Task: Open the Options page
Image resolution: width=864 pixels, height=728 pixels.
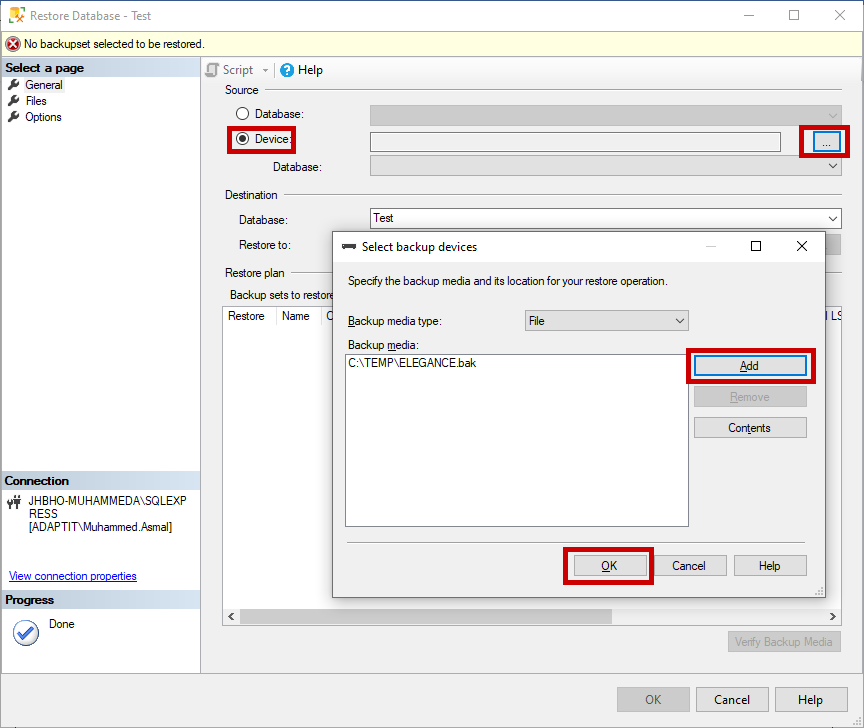Action: [x=43, y=117]
